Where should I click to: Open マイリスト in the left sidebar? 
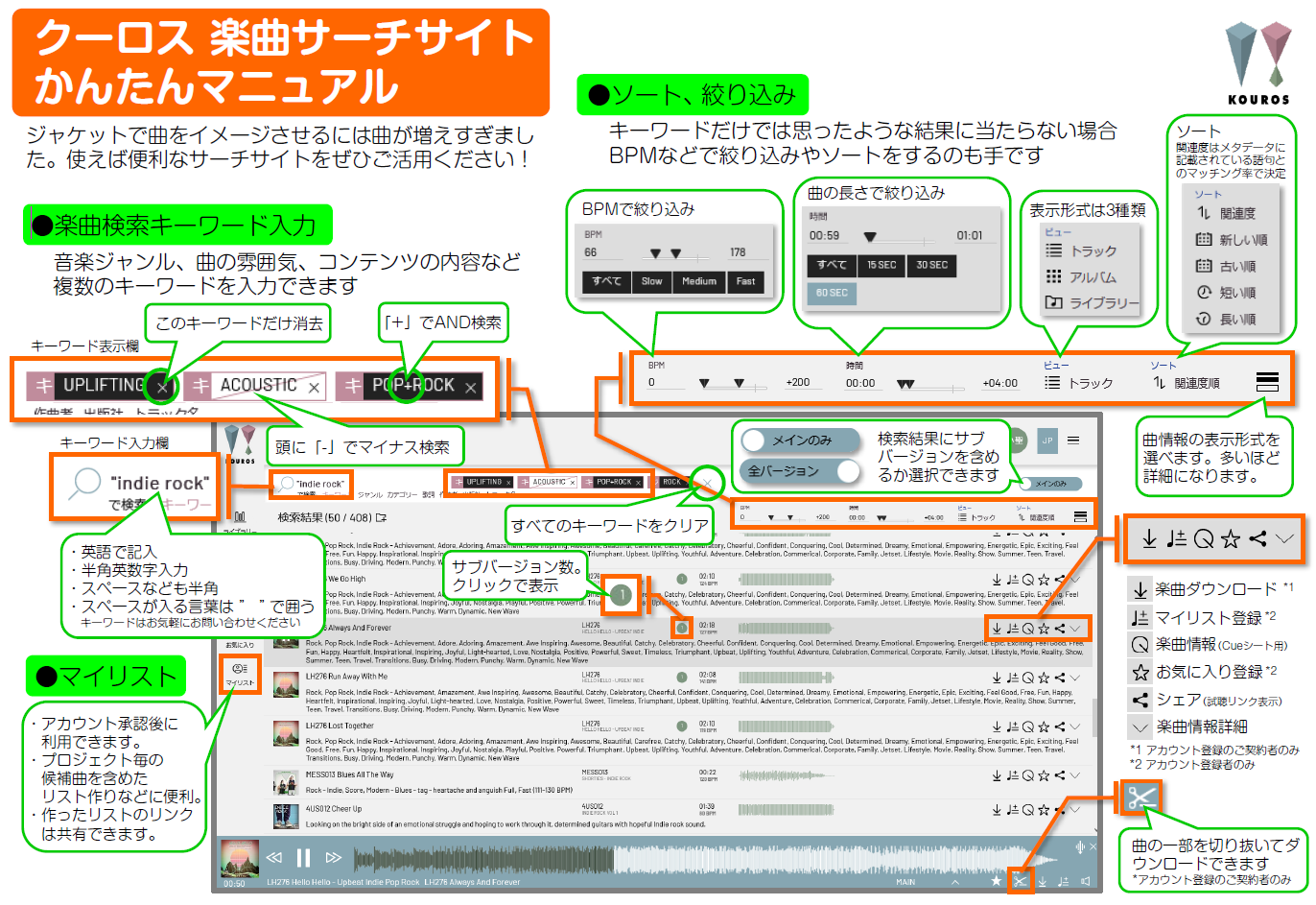tap(240, 674)
